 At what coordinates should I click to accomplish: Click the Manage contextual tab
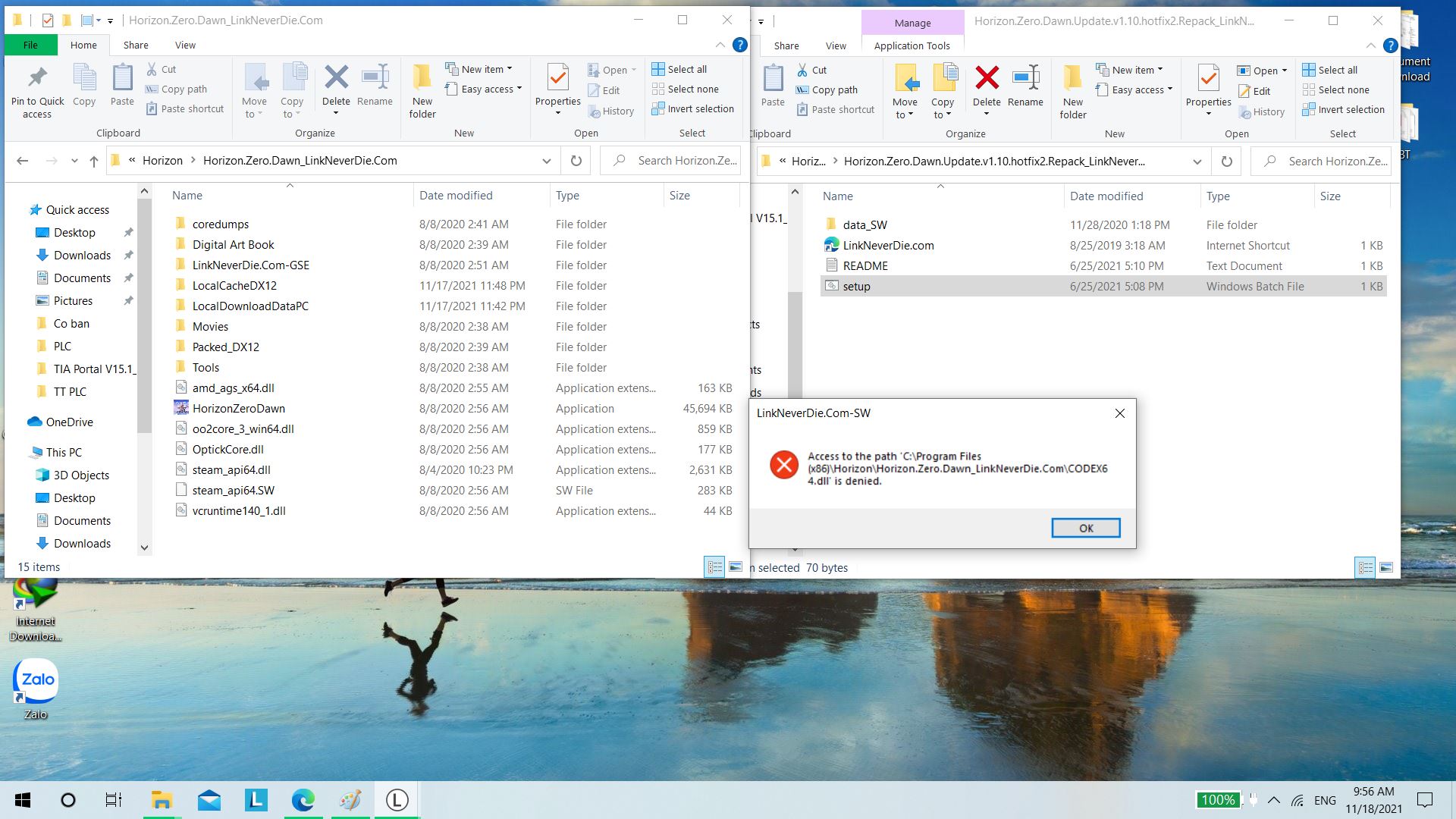(912, 23)
